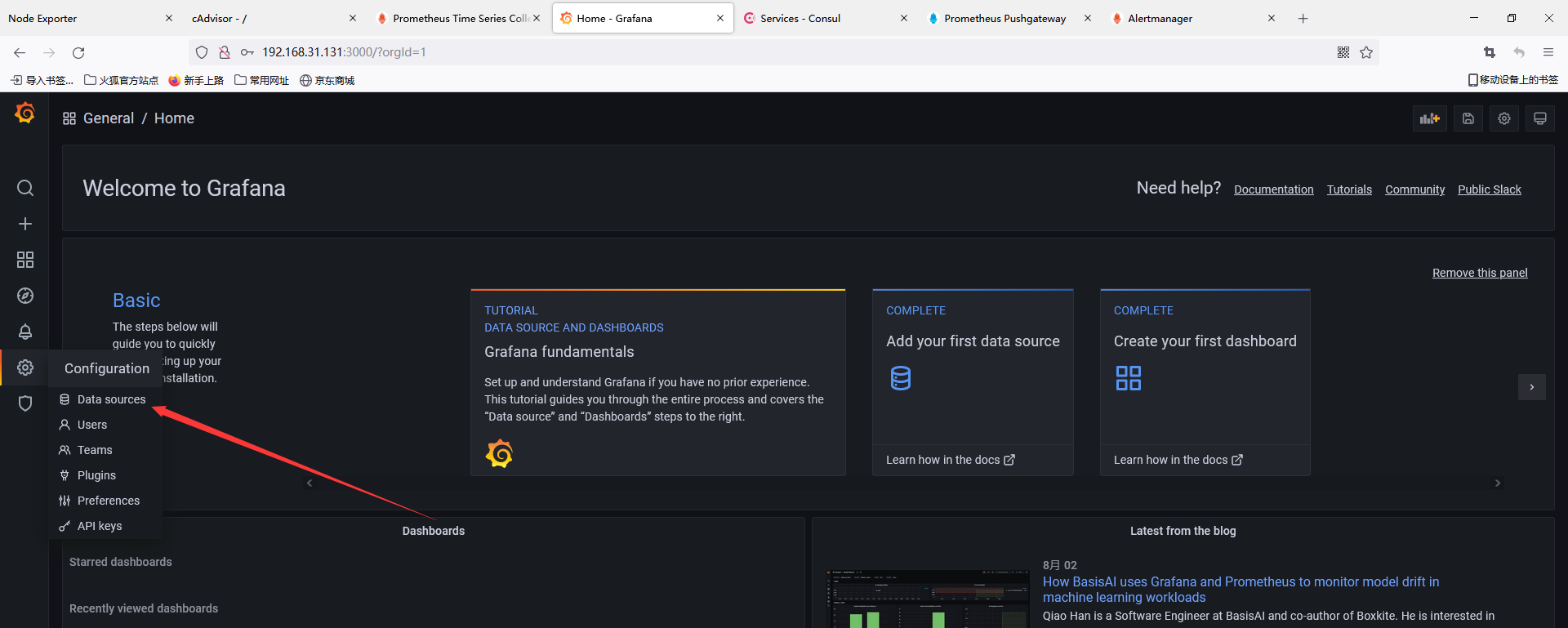Click the Save dashboard icon
The image size is (1568, 628).
pos(1468,118)
